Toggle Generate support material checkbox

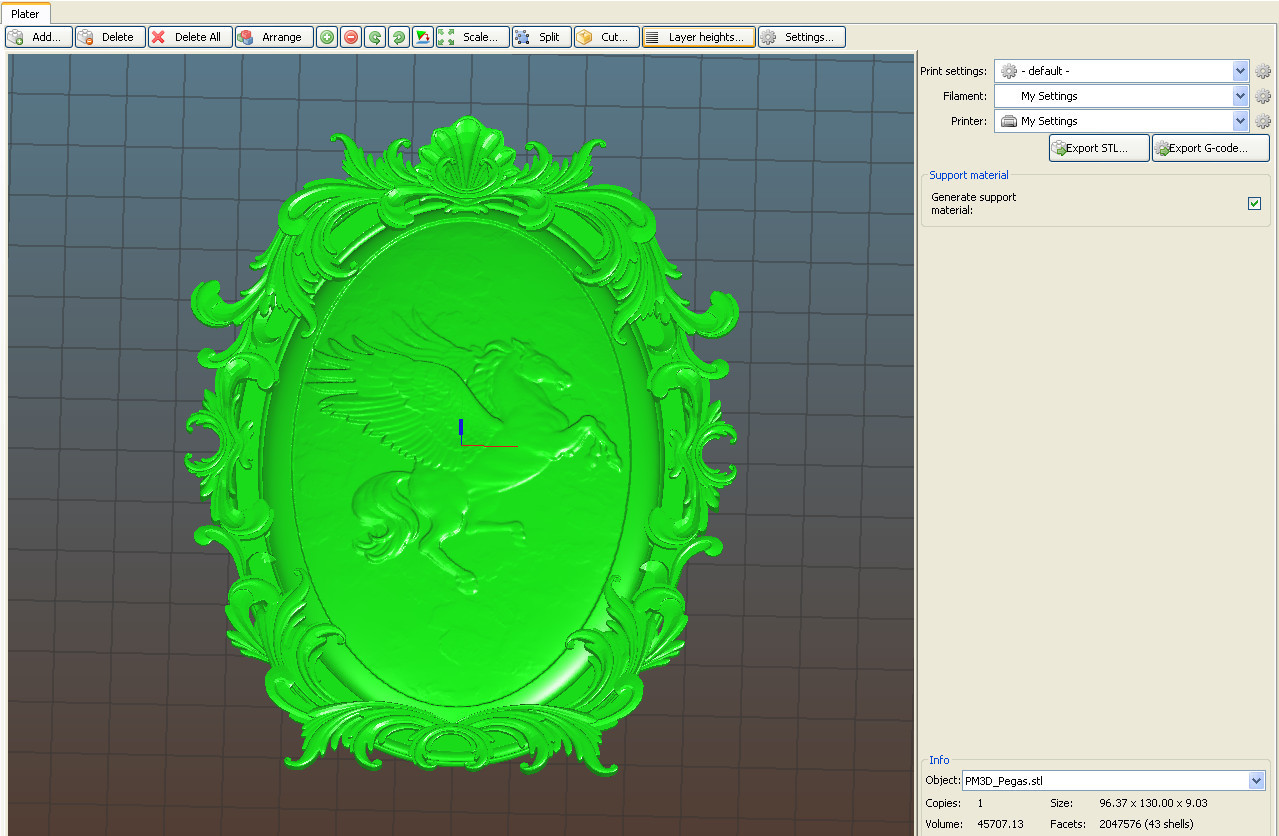(x=1254, y=204)
